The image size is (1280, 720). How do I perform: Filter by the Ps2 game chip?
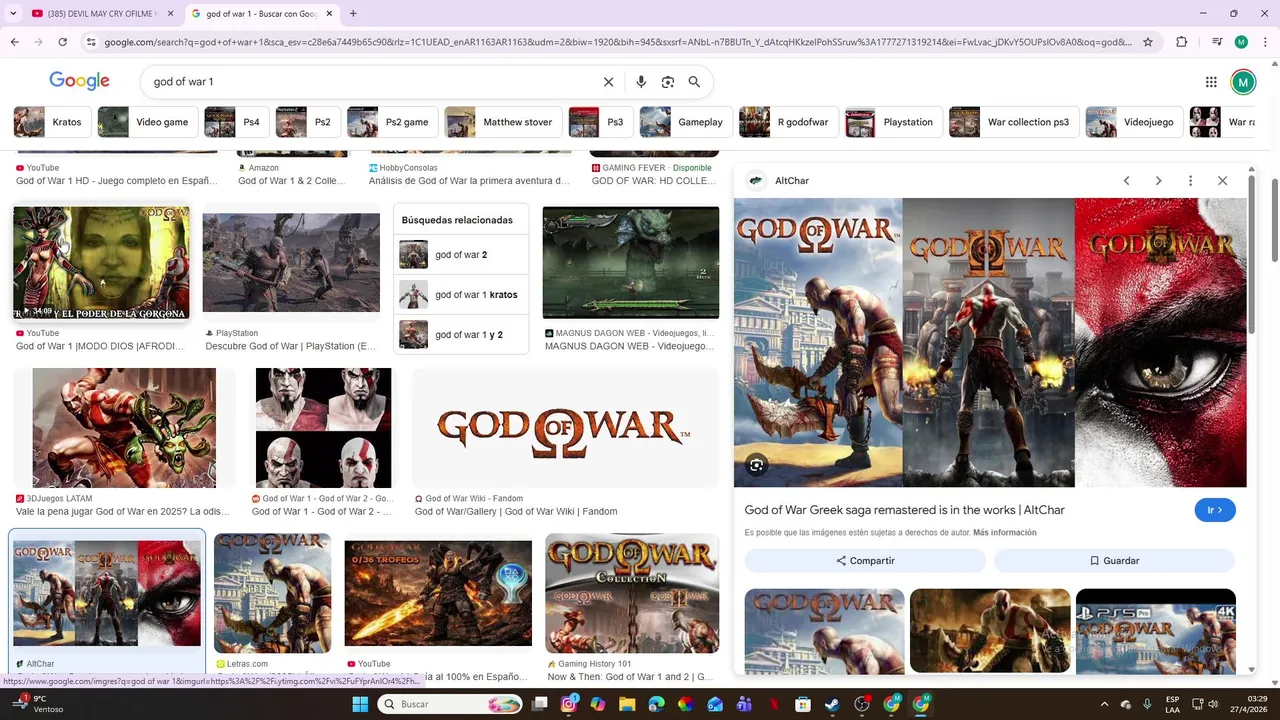391,122
